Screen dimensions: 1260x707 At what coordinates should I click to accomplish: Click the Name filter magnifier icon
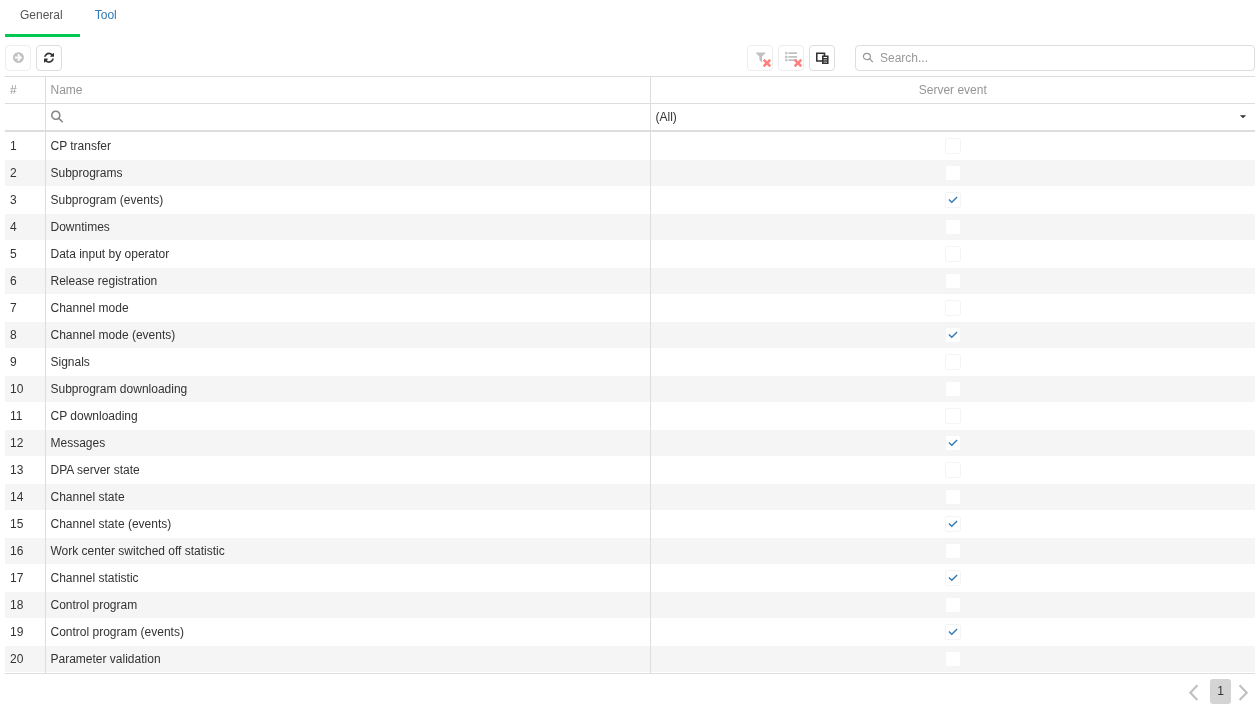pyautogui.click(x=57, y=117)
